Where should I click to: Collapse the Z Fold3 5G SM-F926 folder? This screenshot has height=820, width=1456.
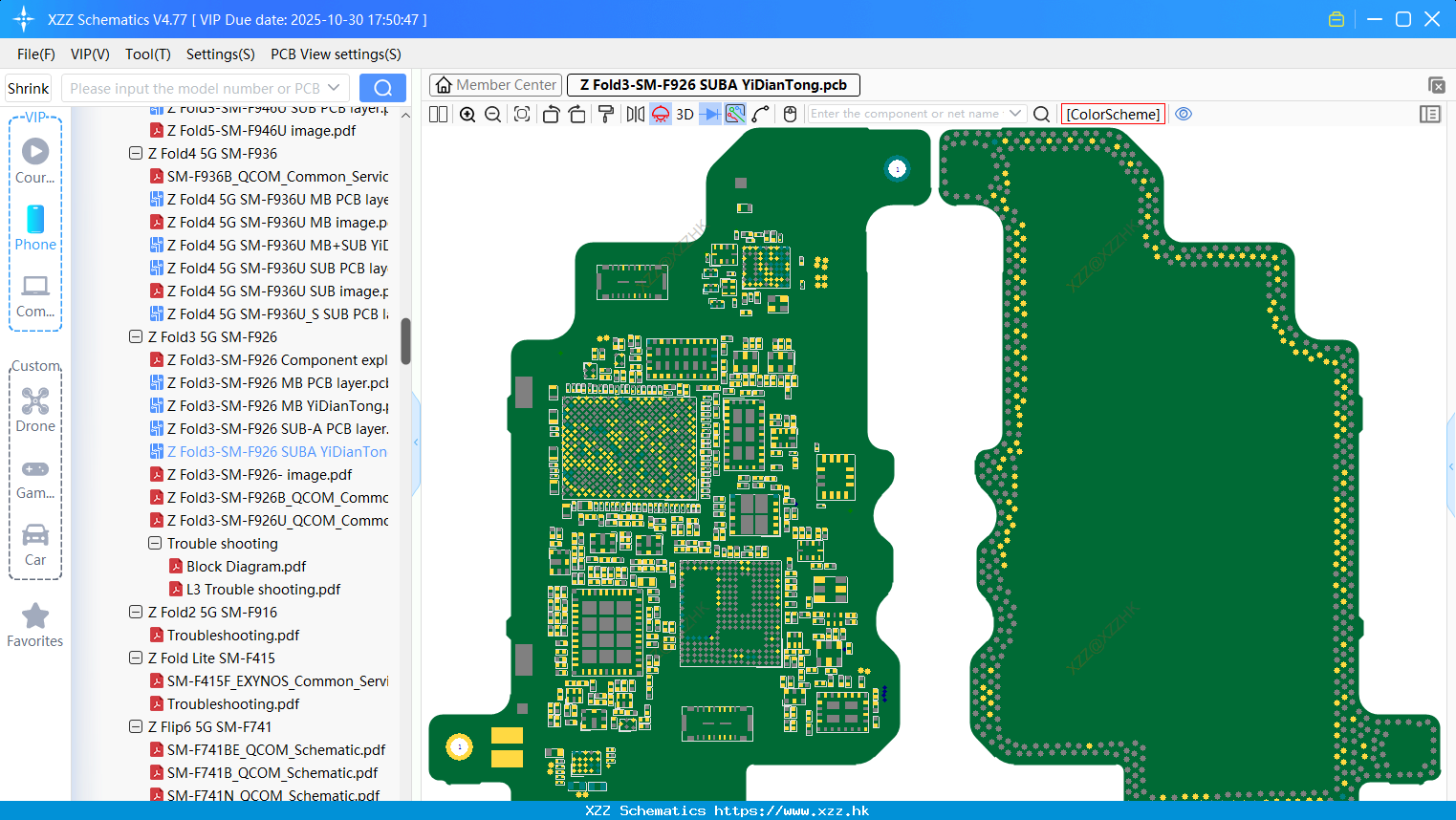point(136,336)
